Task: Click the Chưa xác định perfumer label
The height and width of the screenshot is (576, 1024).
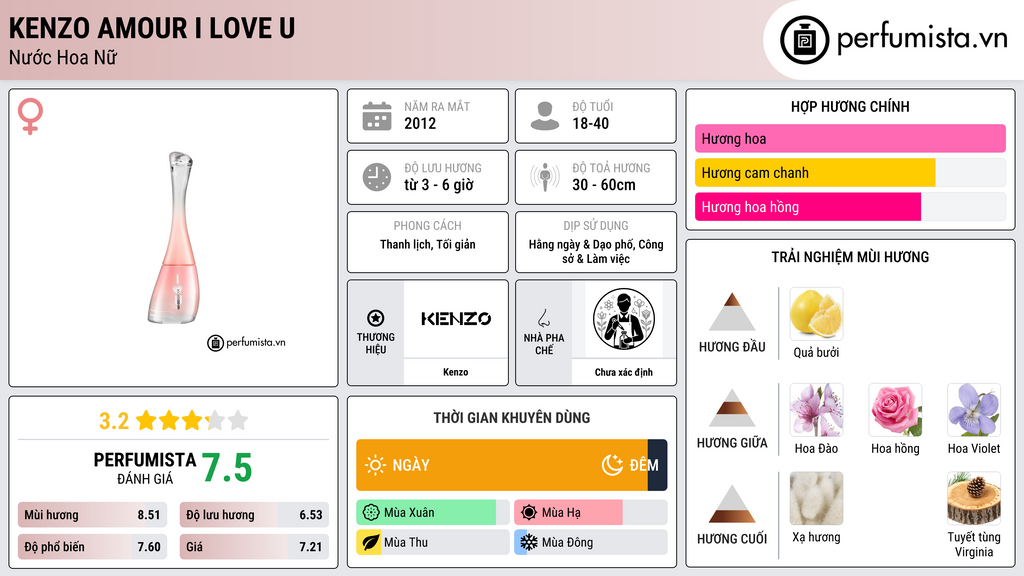Action: click(624, 372)
